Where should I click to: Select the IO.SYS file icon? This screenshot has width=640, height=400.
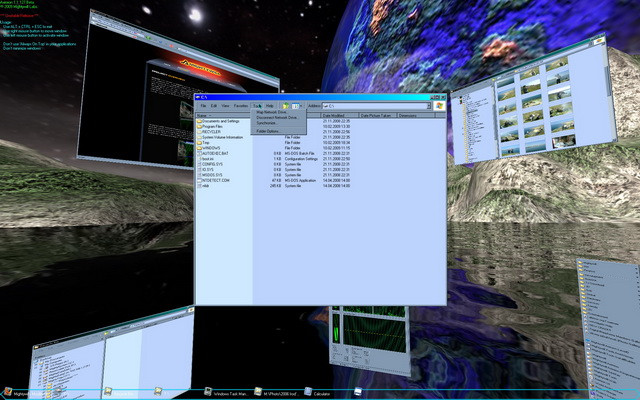200,169
